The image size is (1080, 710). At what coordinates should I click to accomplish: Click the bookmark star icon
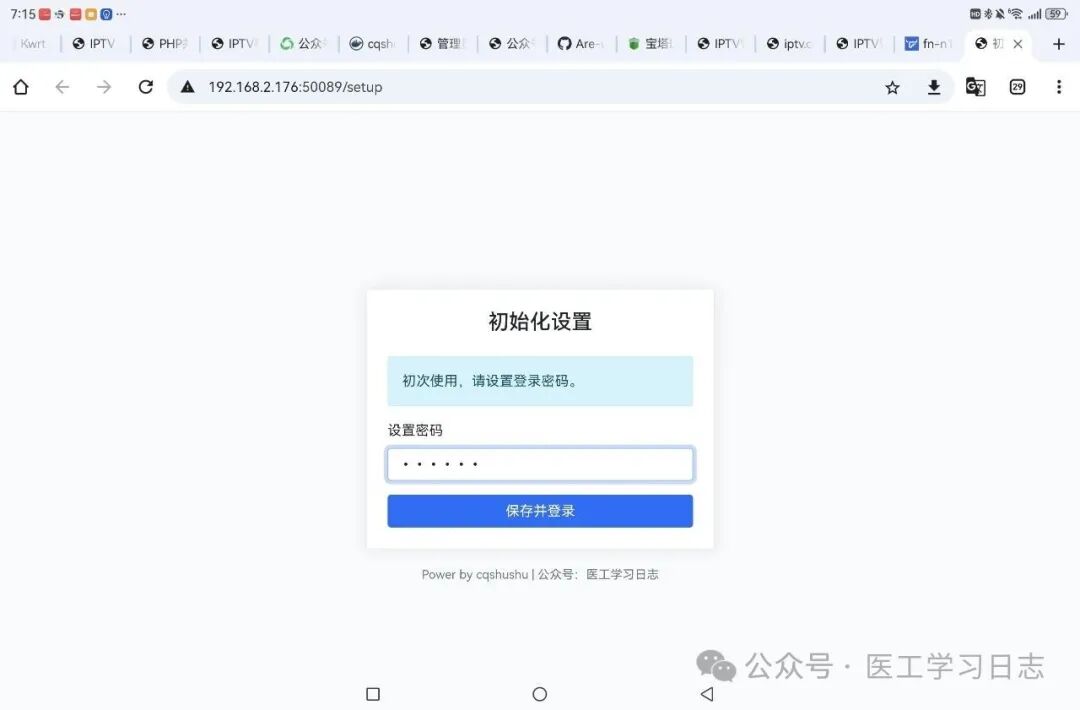pyautogui.click(x=892, y=87)
